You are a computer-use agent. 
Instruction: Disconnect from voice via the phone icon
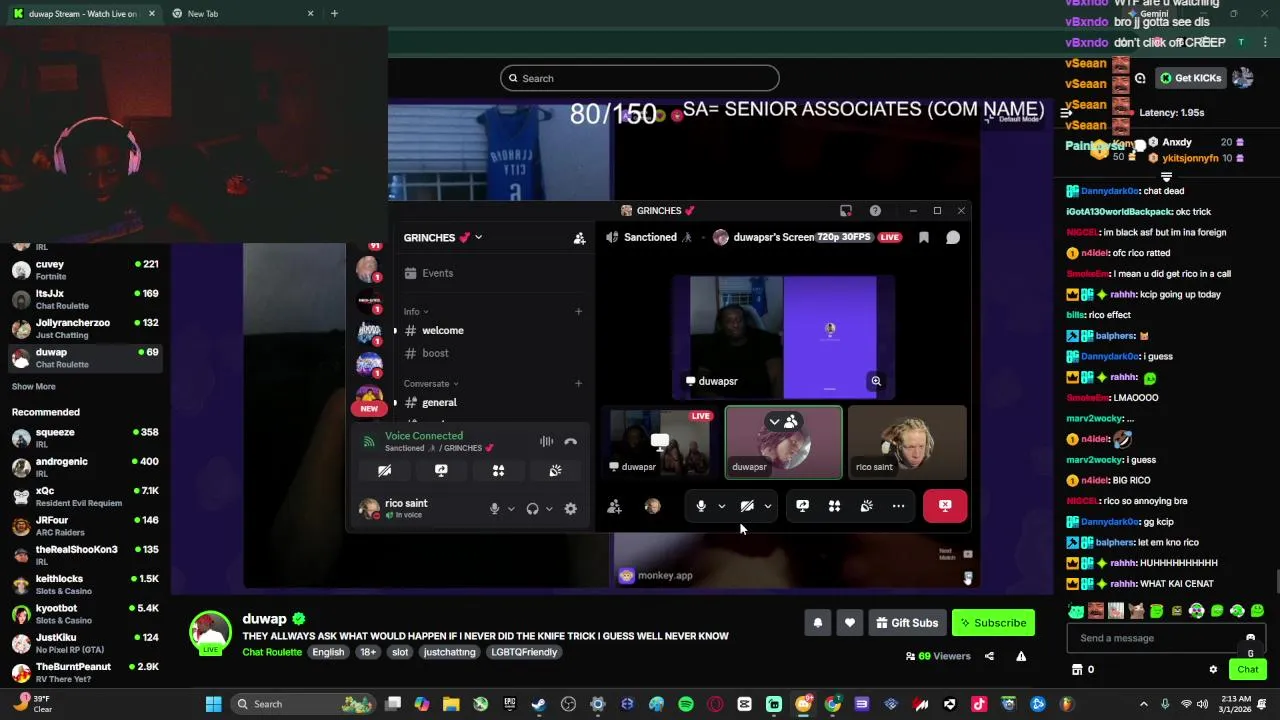point(571,441)
